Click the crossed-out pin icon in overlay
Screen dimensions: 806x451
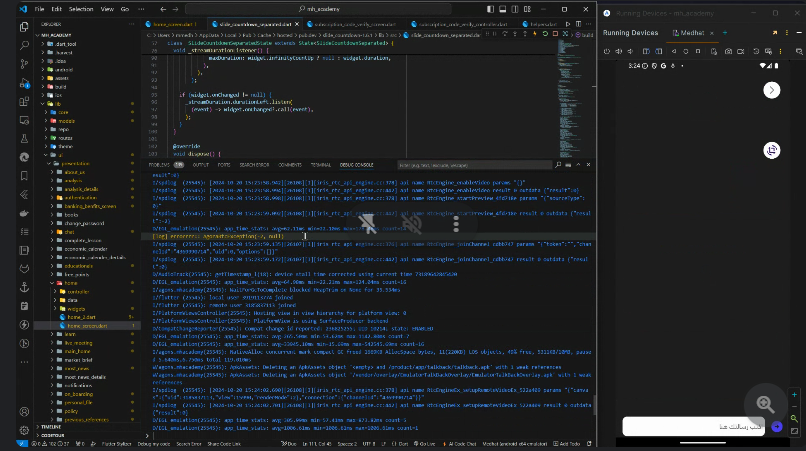coord(367,224)
